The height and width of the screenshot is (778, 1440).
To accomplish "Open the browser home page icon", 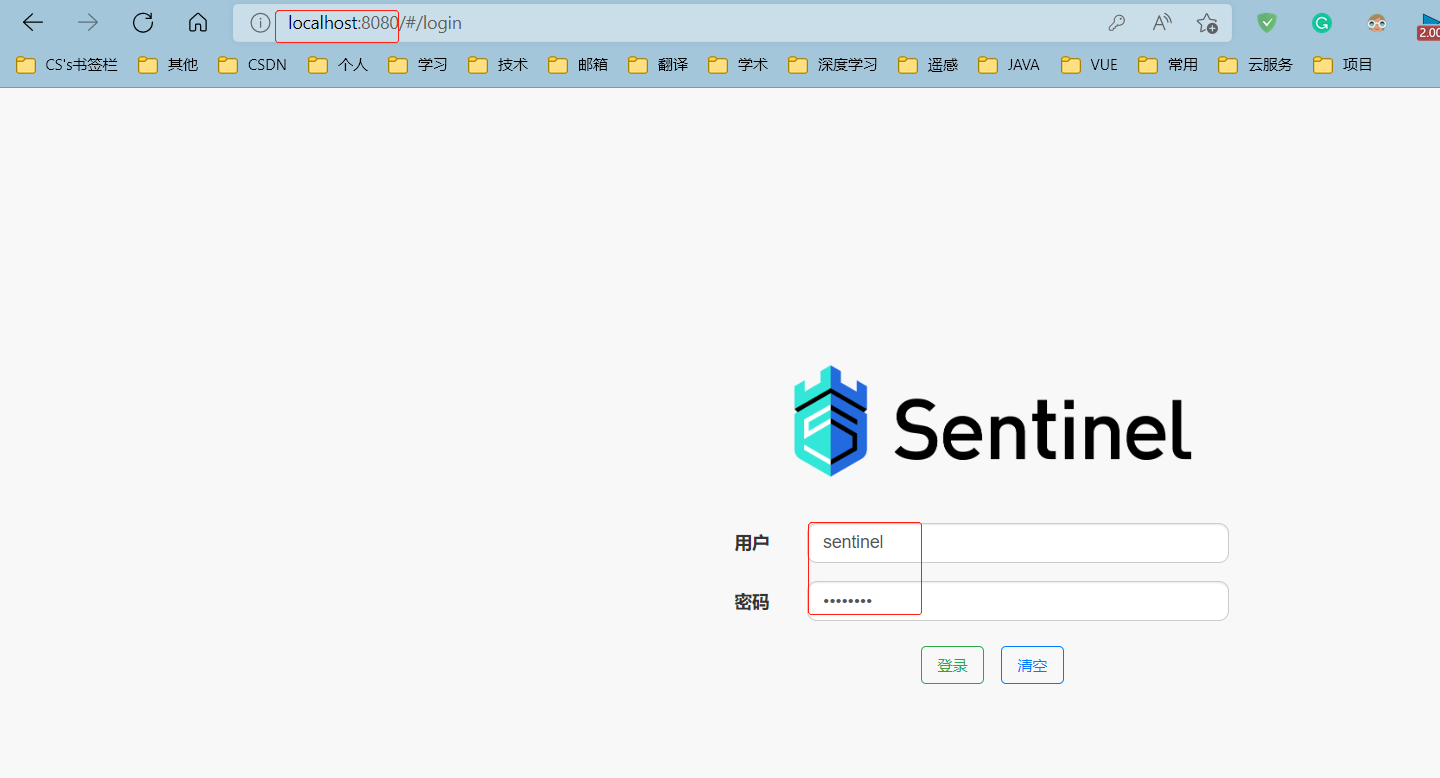I will [x=198, y=23].
